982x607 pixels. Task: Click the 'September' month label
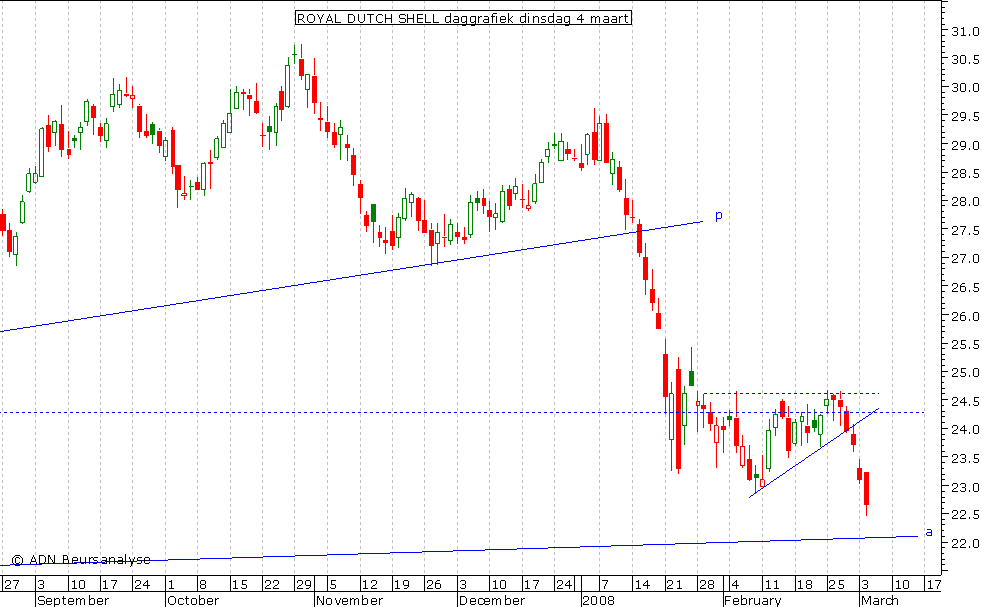coord(73,601)
